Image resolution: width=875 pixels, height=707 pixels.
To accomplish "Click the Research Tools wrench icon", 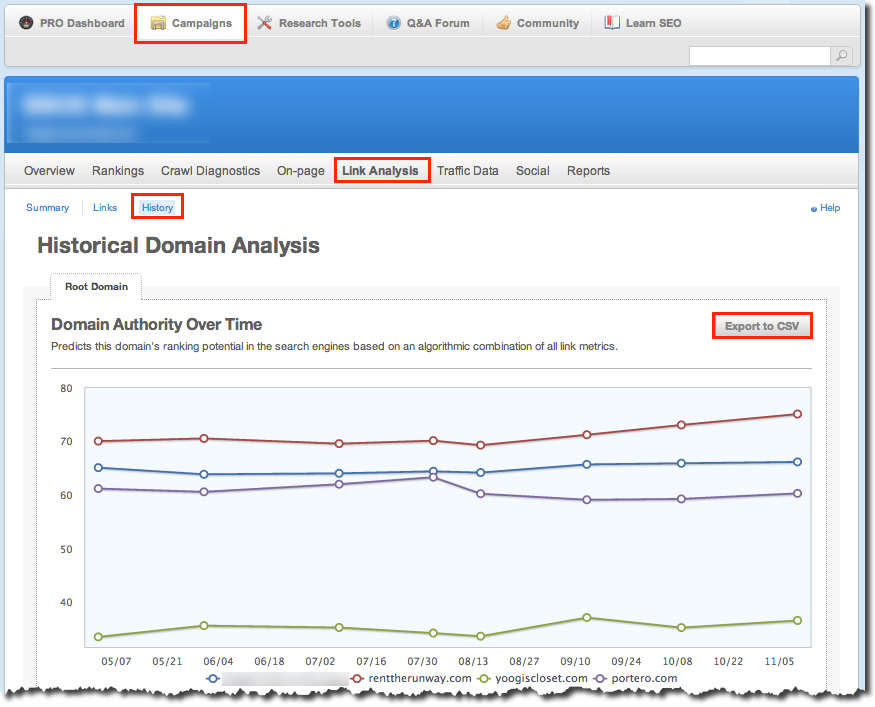I will [x=265, y=23].
